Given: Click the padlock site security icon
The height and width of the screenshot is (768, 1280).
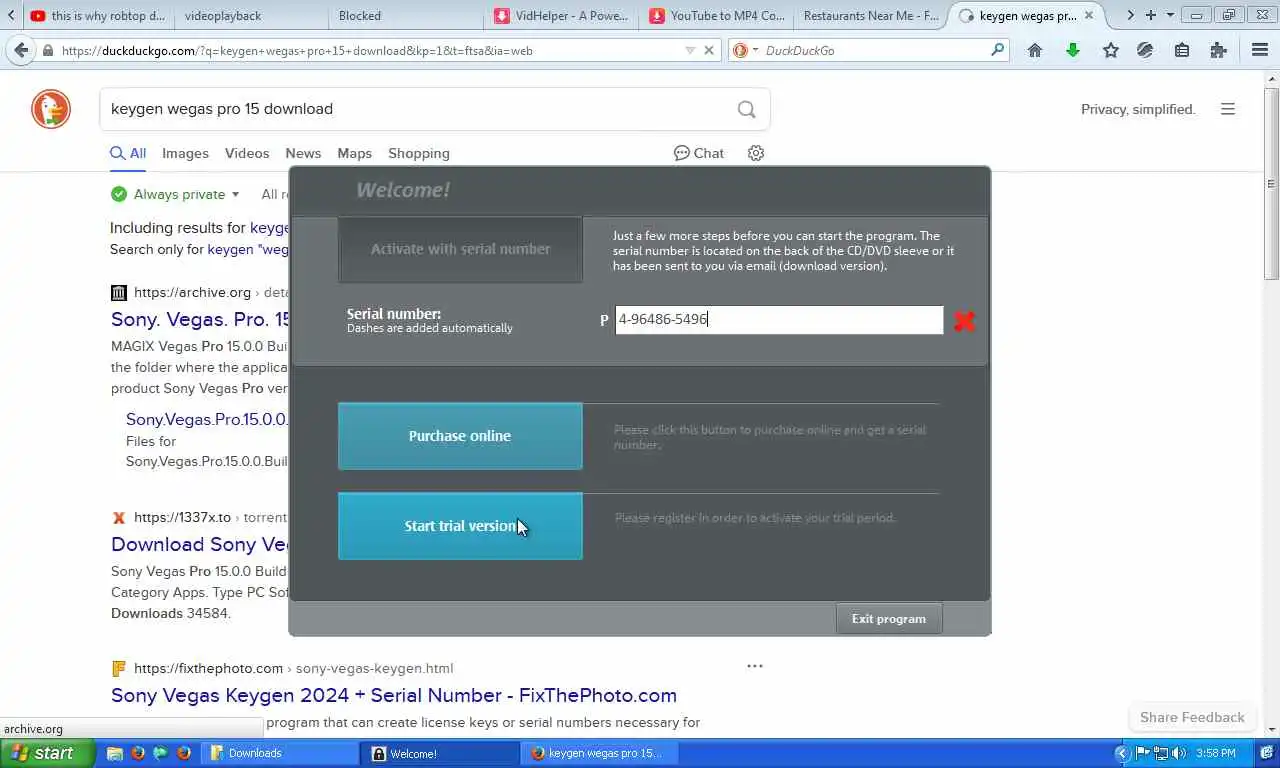Looking at the screenshot, I should coord(48,50).
